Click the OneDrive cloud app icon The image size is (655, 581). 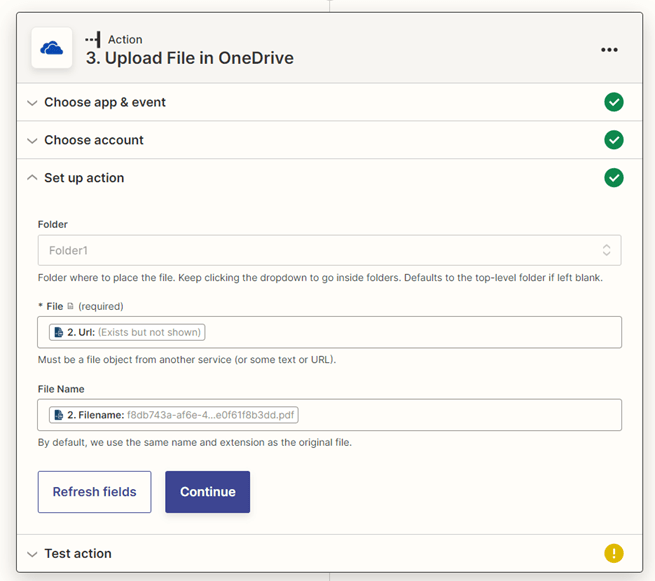click(x=52, y=48)
